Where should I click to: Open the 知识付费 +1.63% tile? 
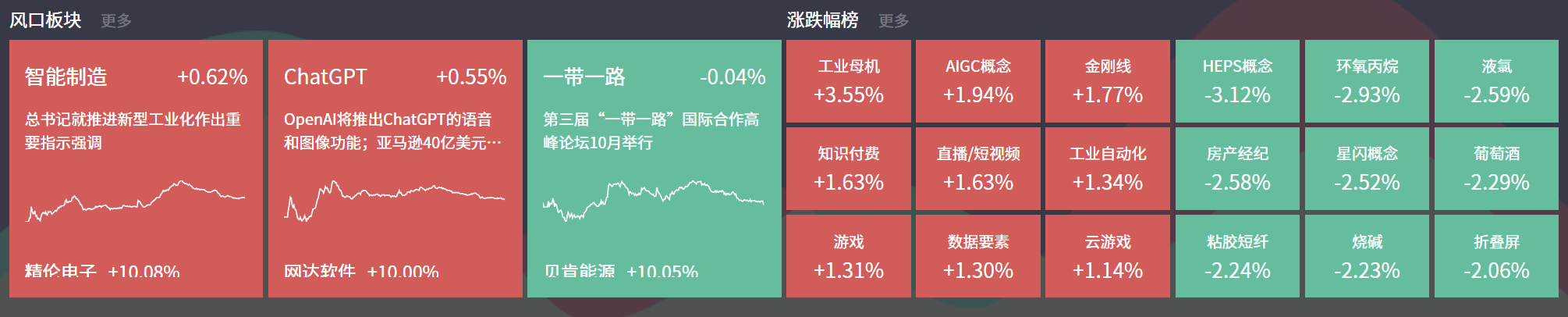(848, 169)
